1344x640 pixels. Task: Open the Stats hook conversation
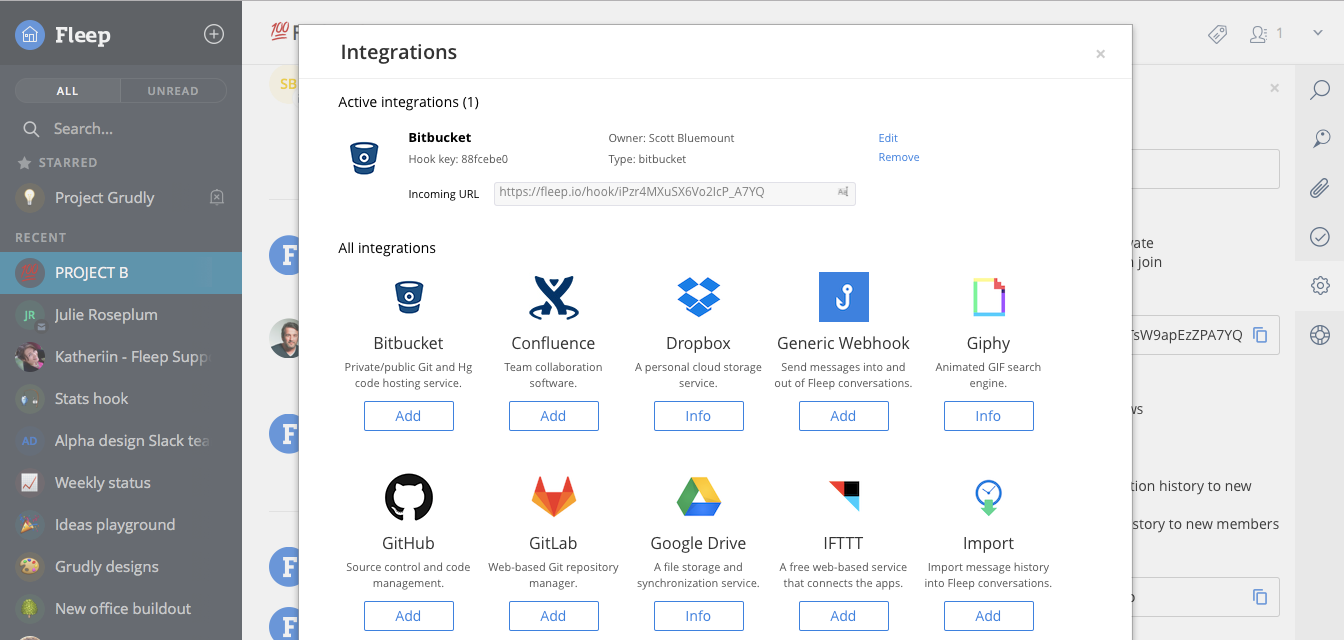121,399
